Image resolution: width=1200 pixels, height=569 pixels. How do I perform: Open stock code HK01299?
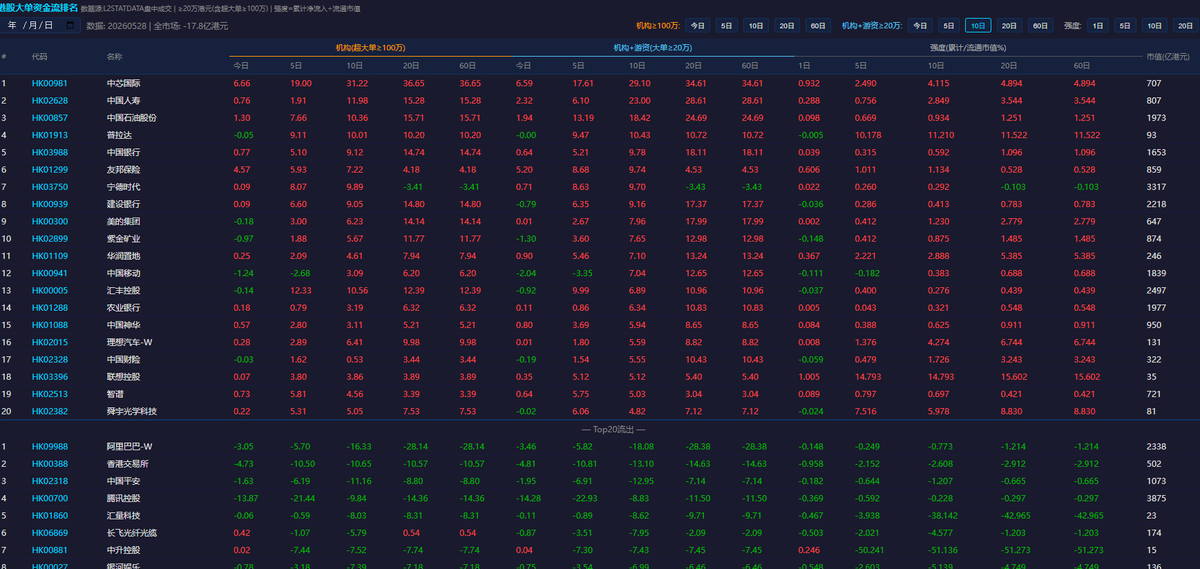click(x=50, y=169)
